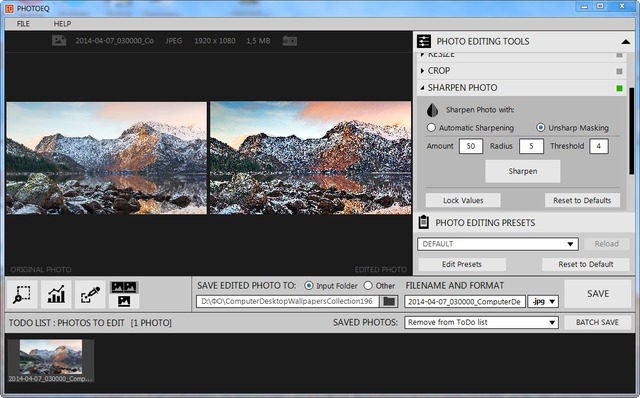Click Reset to Default presets button

click(586, 265)
